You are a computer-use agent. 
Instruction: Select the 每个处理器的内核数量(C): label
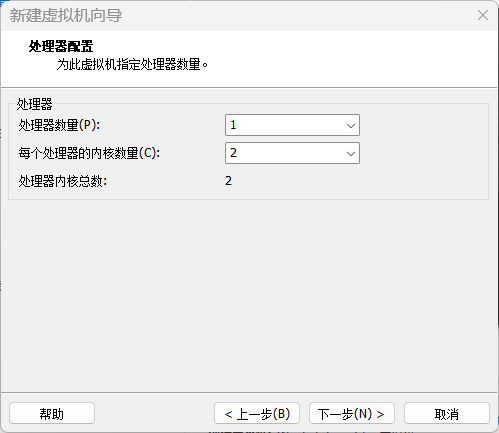coord(89,153)
